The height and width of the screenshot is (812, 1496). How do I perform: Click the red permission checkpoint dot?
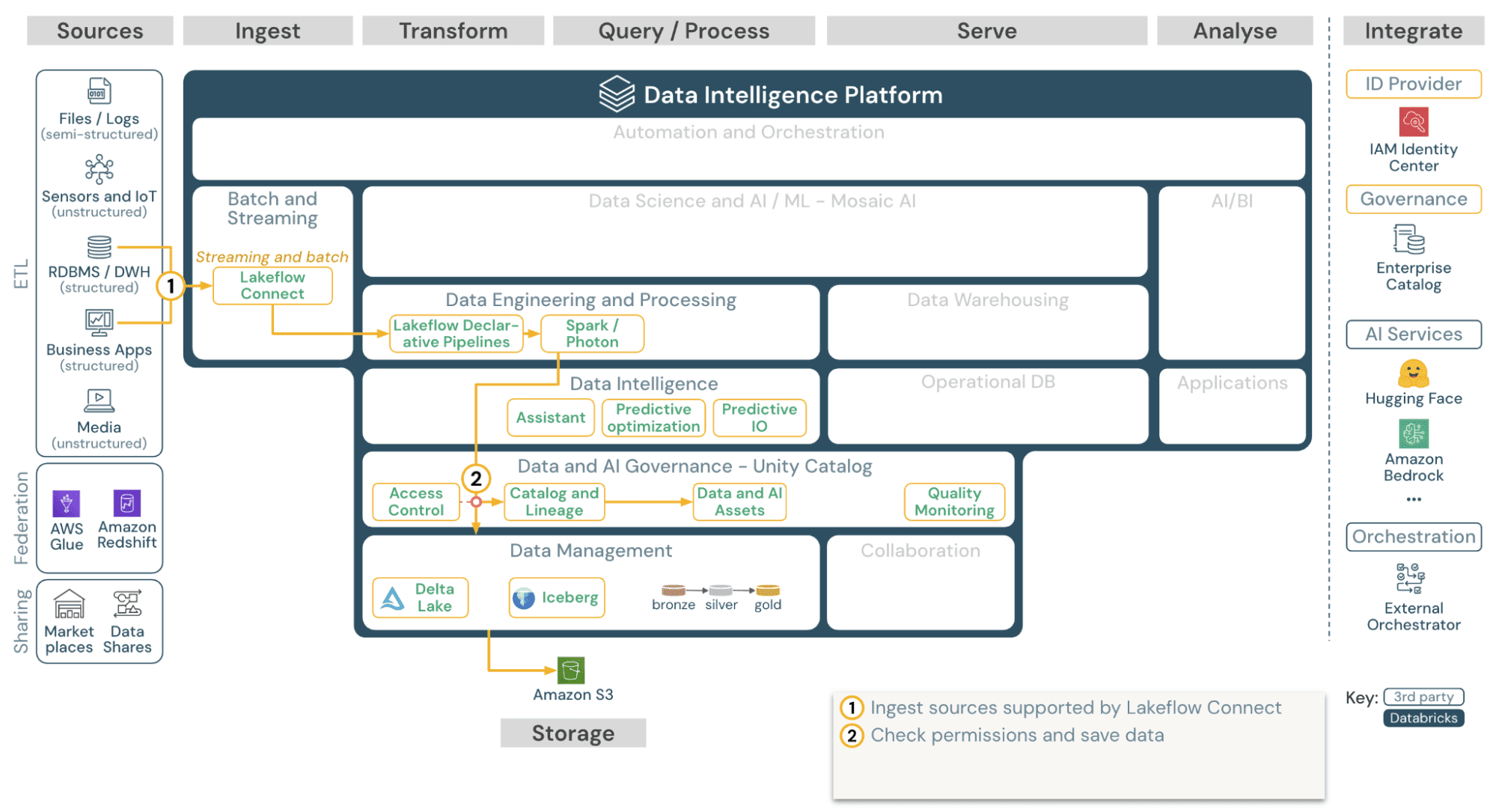(476, 502)
